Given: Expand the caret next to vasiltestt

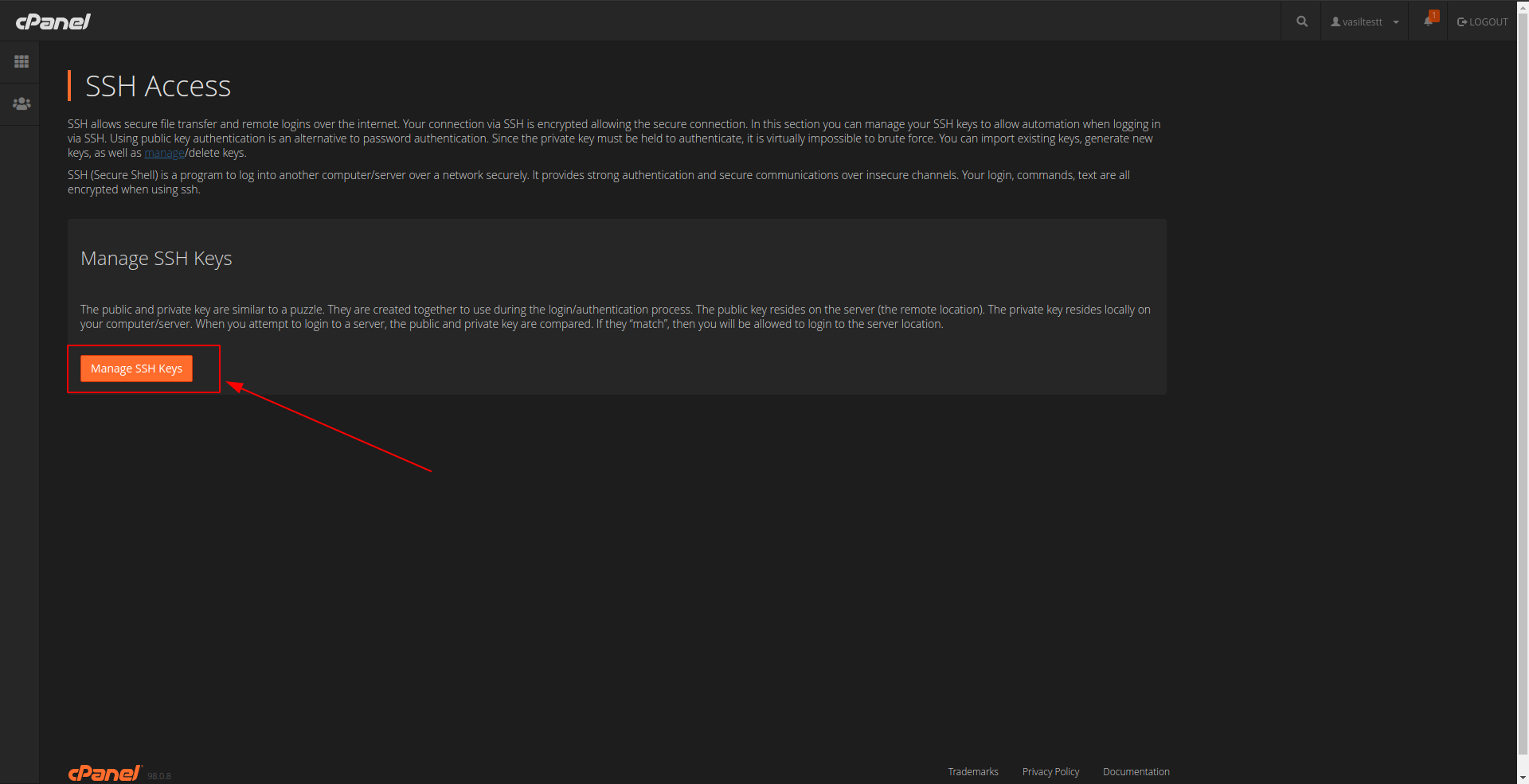Looking at the screenshot, I should click(1396, 22).
